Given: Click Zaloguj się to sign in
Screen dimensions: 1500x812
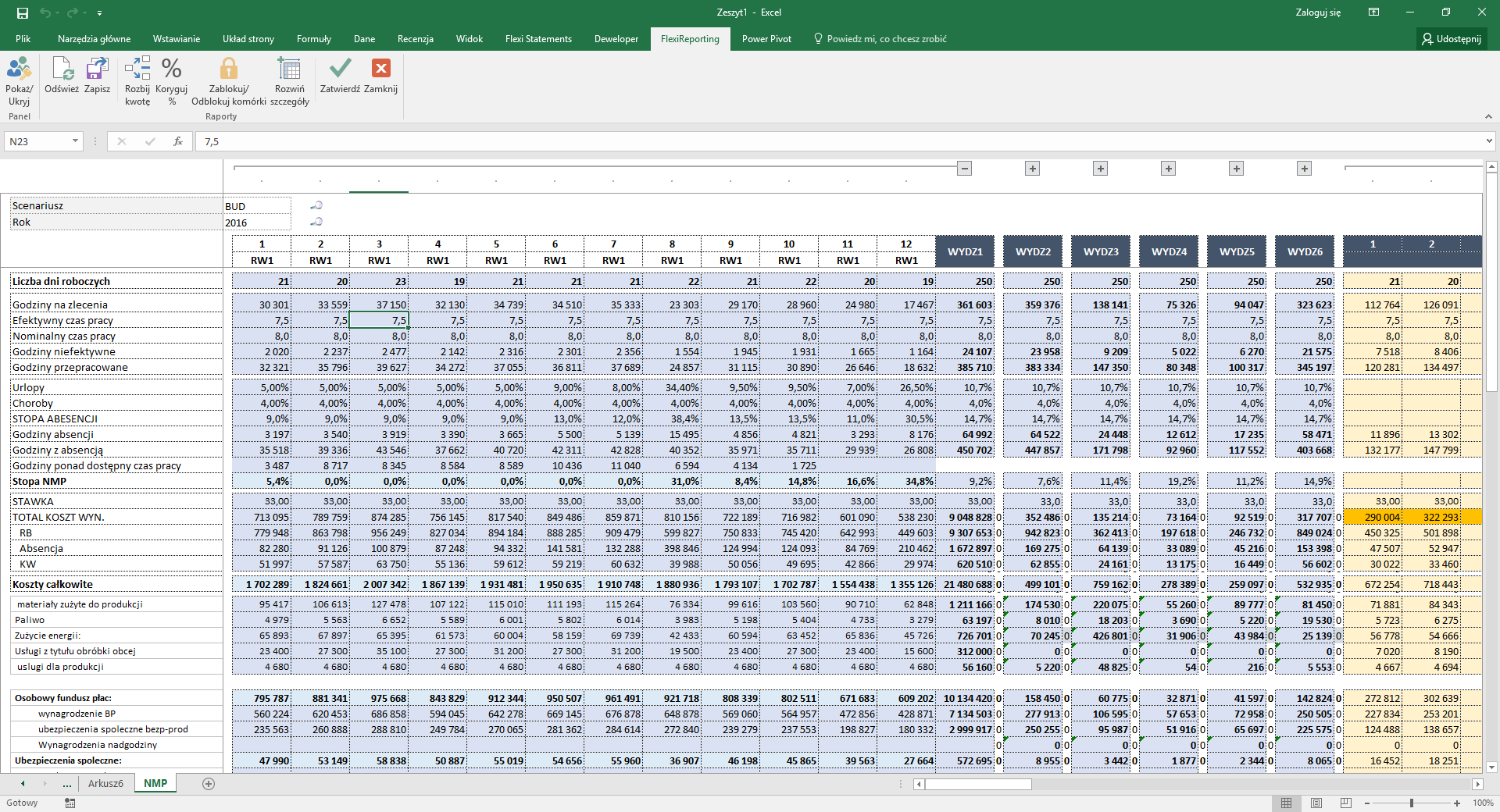Looking at the screenshot, I should pos(1318,12).
